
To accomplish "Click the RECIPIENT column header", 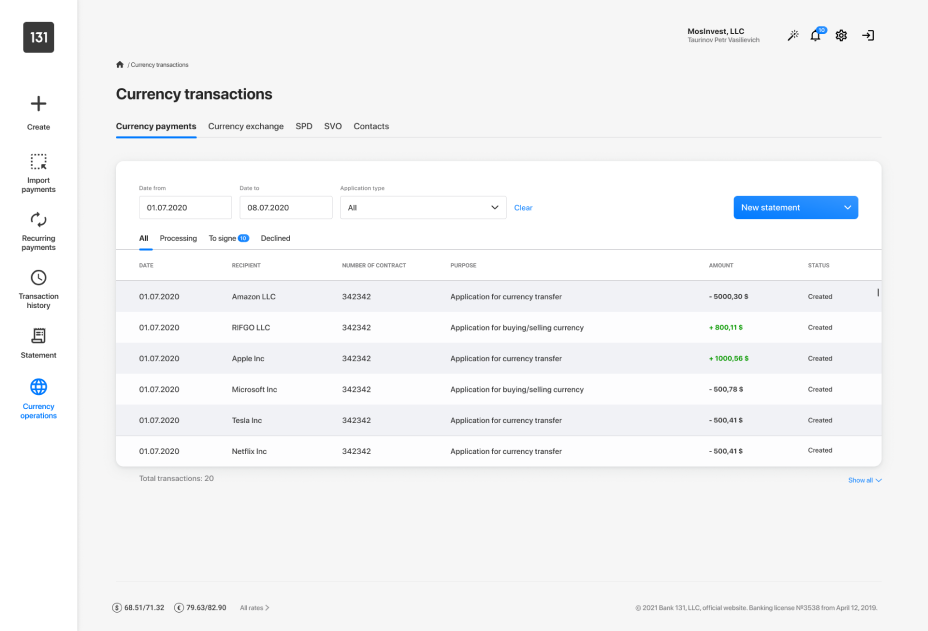I will [x=246, y=265].
